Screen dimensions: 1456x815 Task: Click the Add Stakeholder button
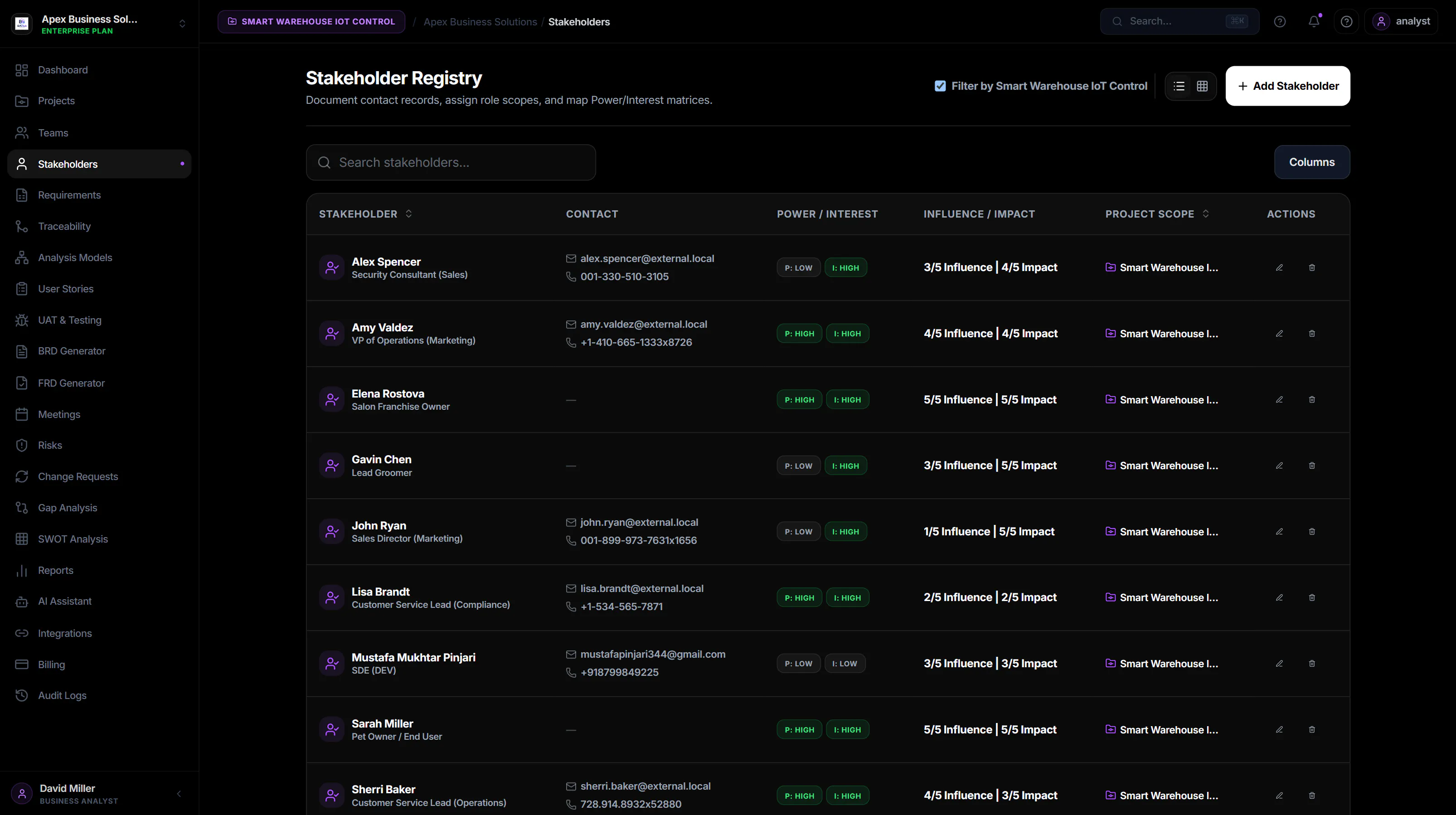click(x=1287, y=86)
